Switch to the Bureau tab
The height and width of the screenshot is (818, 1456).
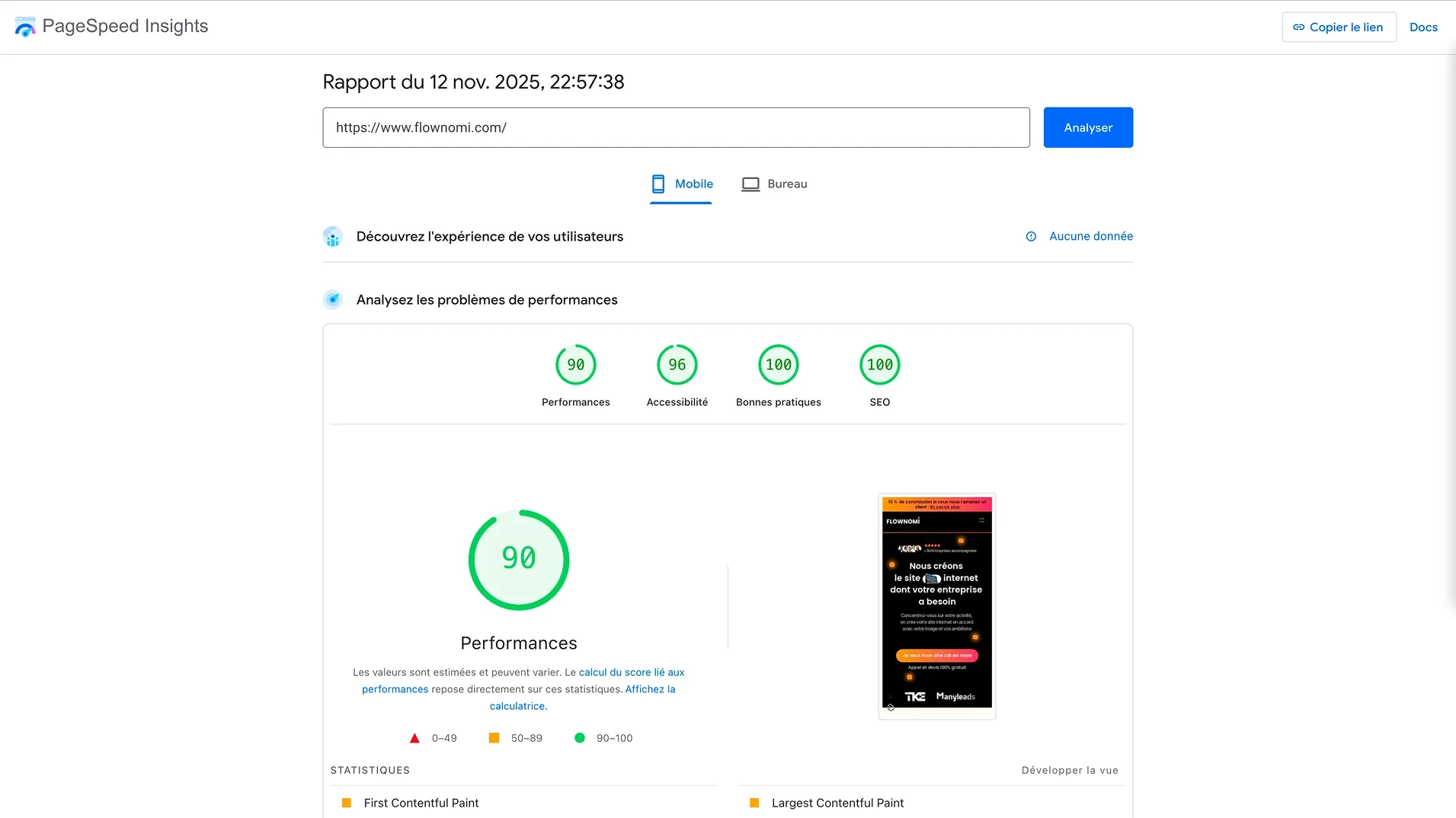pos(775,184)
